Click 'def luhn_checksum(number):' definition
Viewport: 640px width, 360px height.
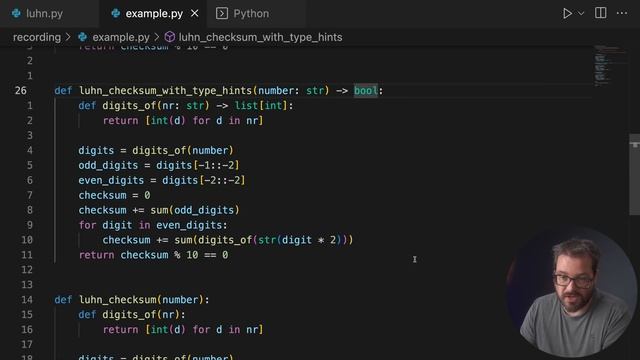pos(132,300)
